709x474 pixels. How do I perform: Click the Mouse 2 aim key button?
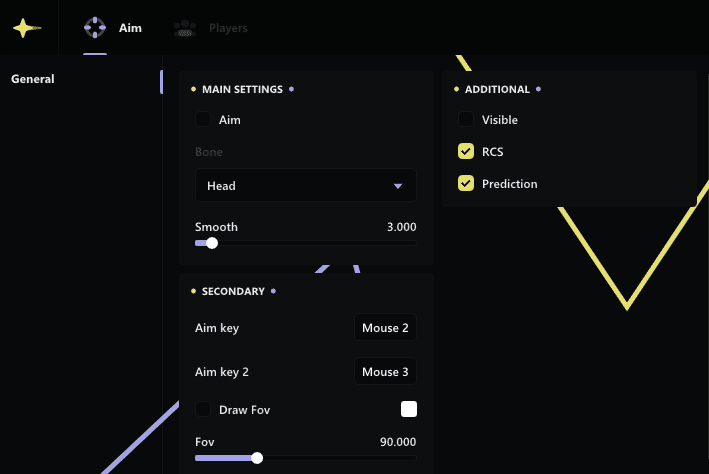tap(386, 328)
